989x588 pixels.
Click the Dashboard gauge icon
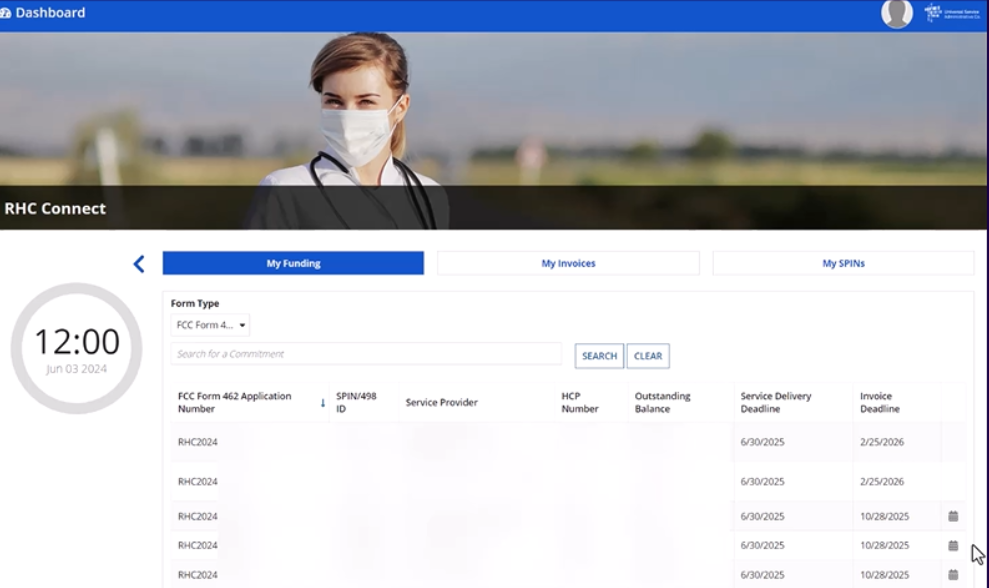click(x=6, y=13)
